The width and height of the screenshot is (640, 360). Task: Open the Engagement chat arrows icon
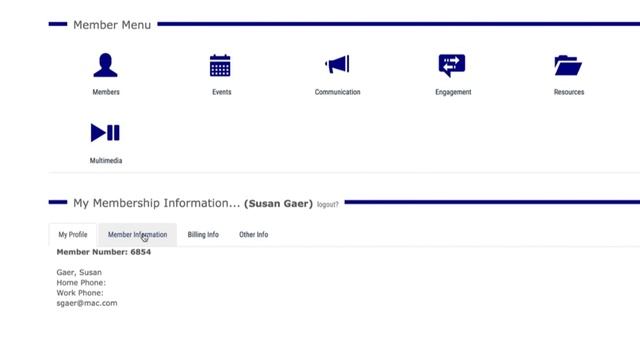point(452,65)
